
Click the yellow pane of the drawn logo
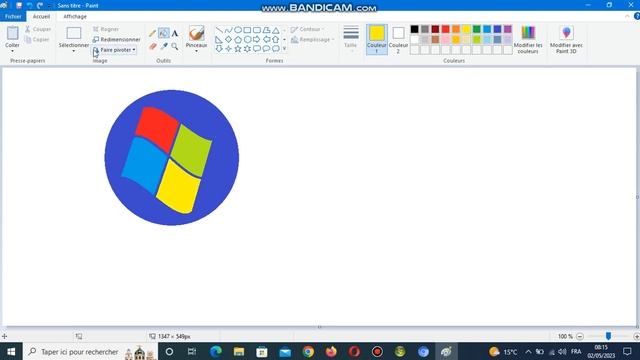pyautogui.click(x=178, y=186)
